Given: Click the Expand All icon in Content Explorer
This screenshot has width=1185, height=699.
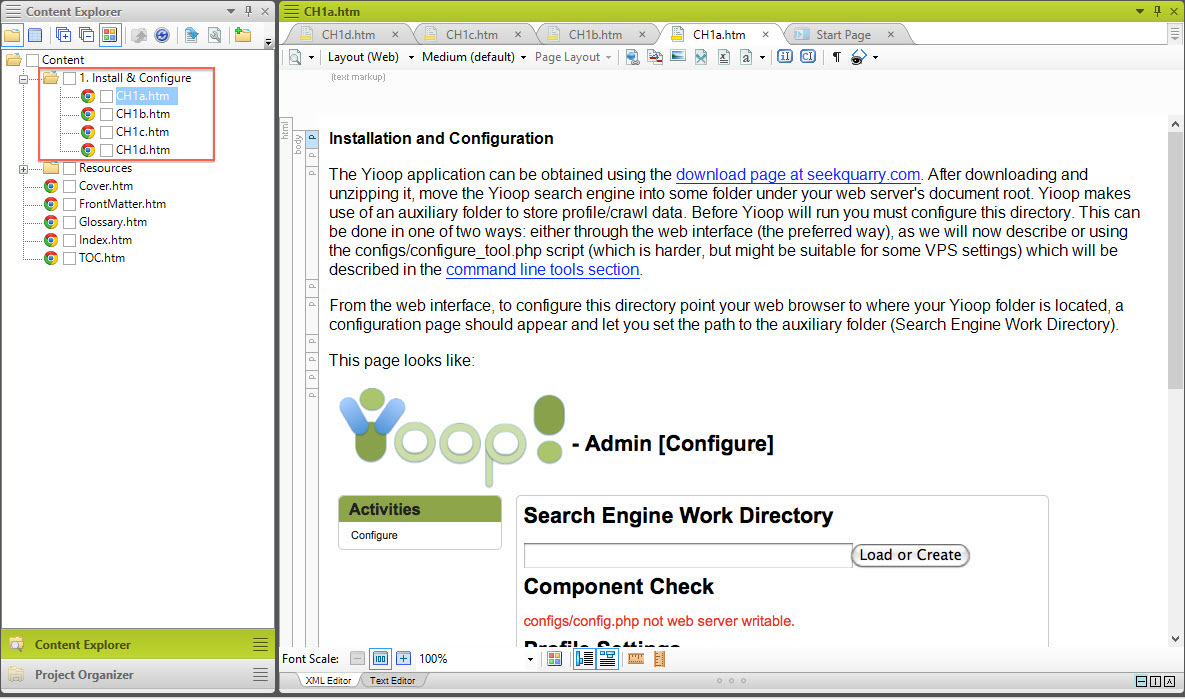Looking at the screenshot, I should pos(64,35).
